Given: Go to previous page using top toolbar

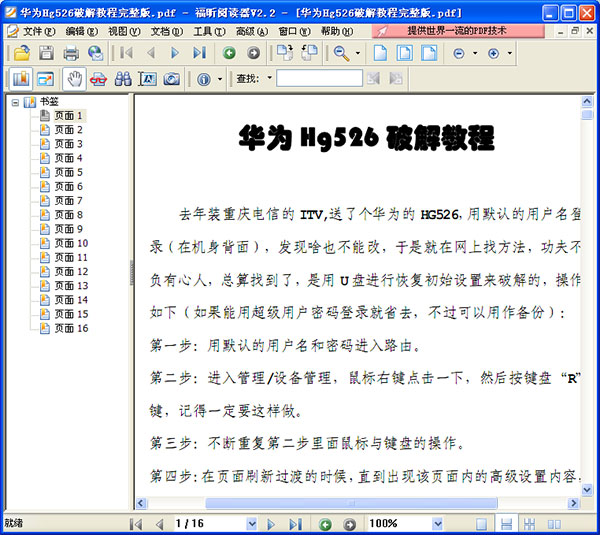Looking at the screenshot, I should click(x=151, y=53).
